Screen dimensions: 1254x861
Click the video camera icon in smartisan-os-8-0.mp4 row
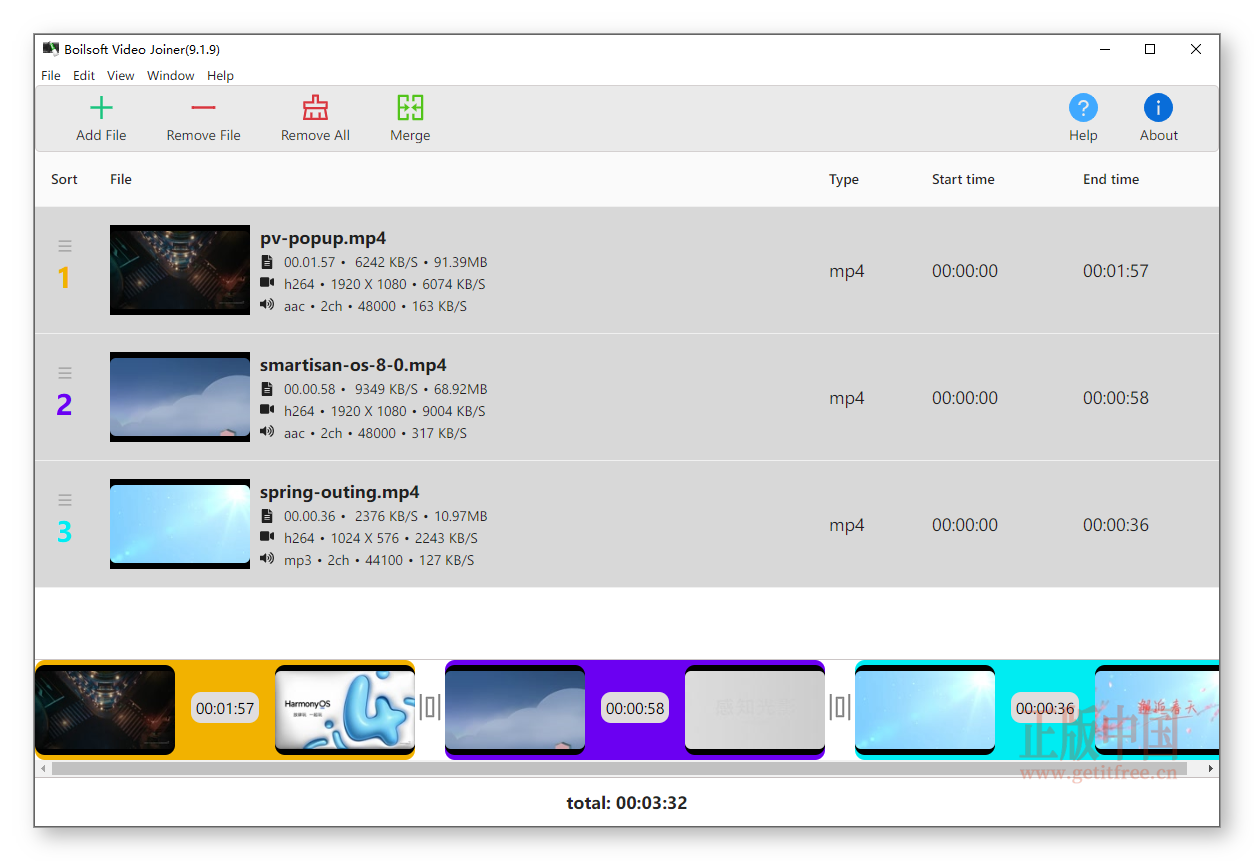pyautogui.click(x=267, y=410)
